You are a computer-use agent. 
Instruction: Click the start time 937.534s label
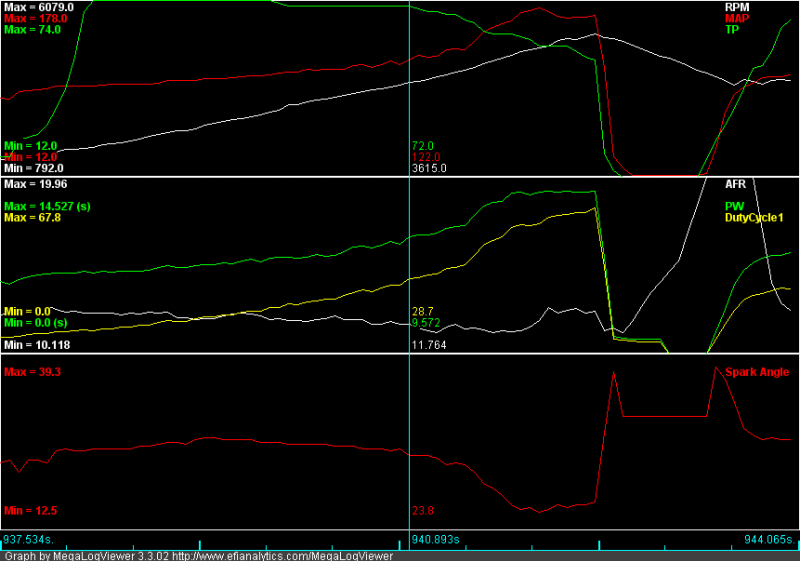coord(28,540)
